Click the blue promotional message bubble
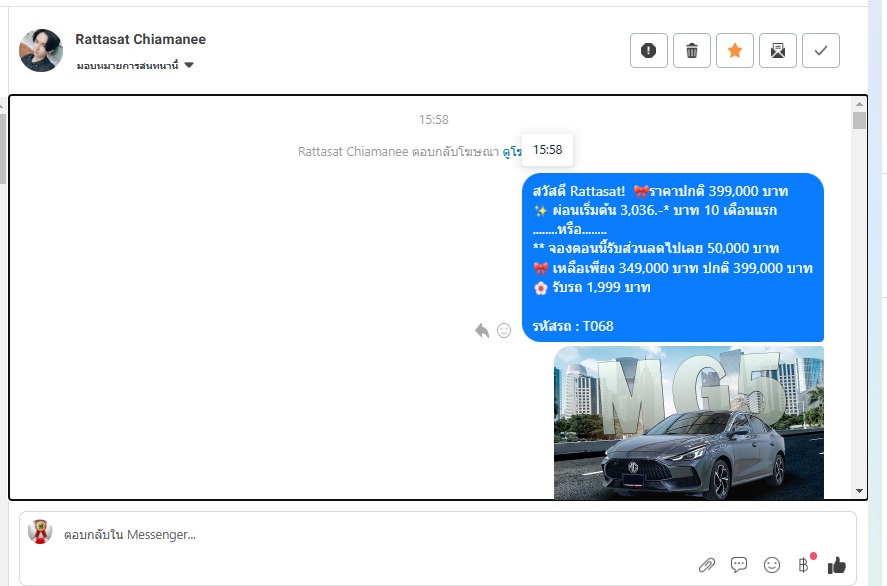 [x=673, y=257]
